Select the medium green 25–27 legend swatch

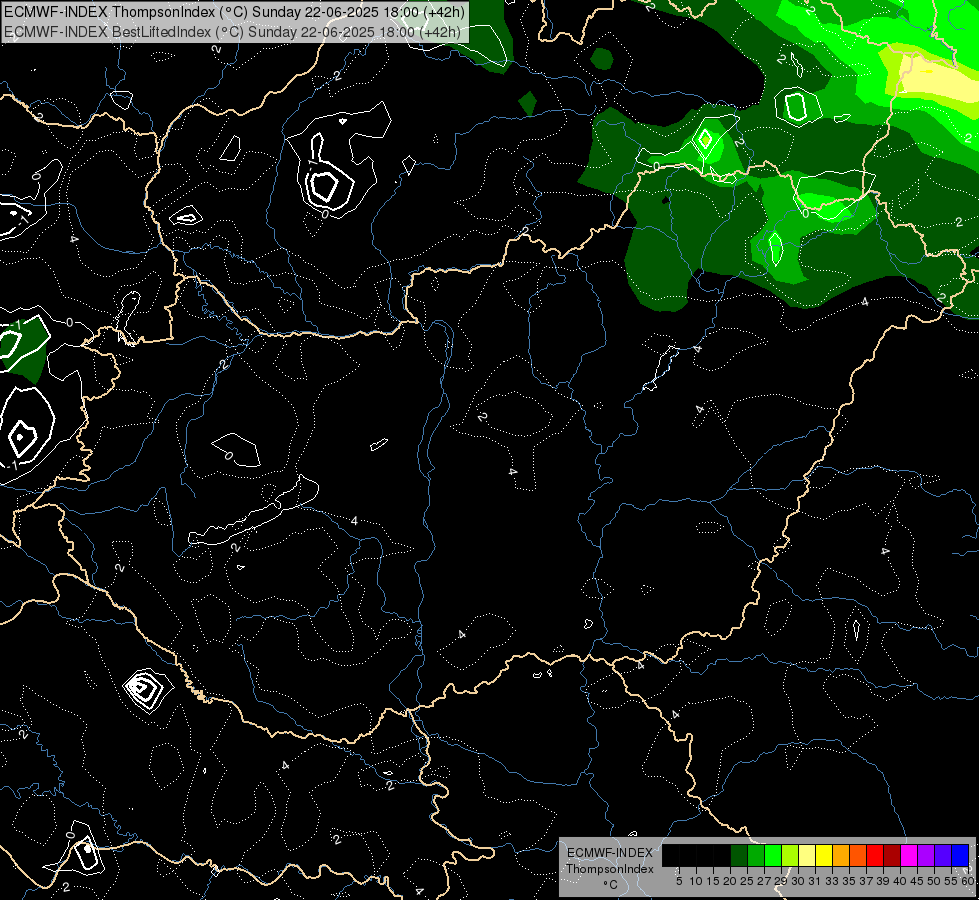pyautogui.click(x=756, y=855)
